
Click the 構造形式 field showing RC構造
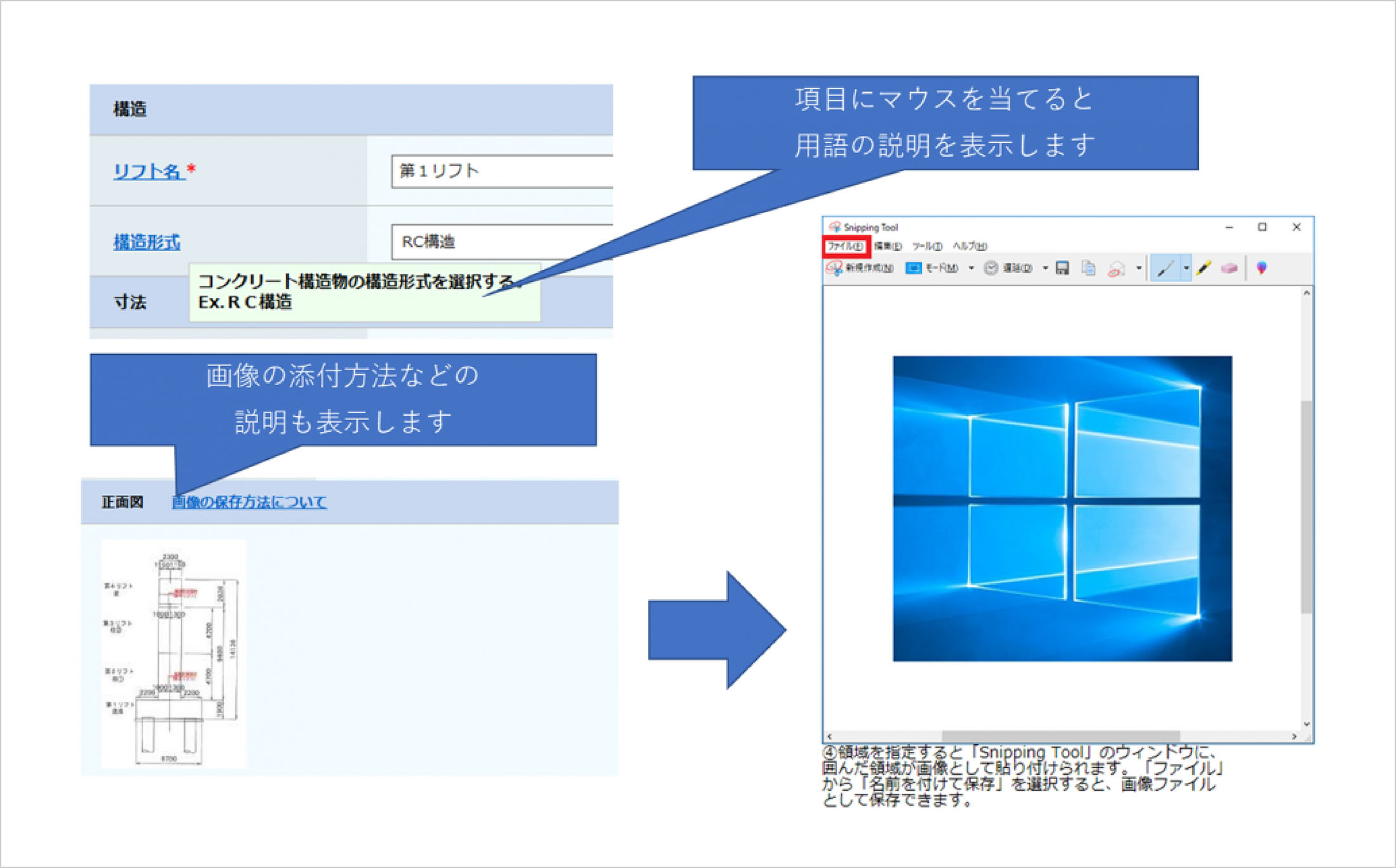[x=502, y=242]
